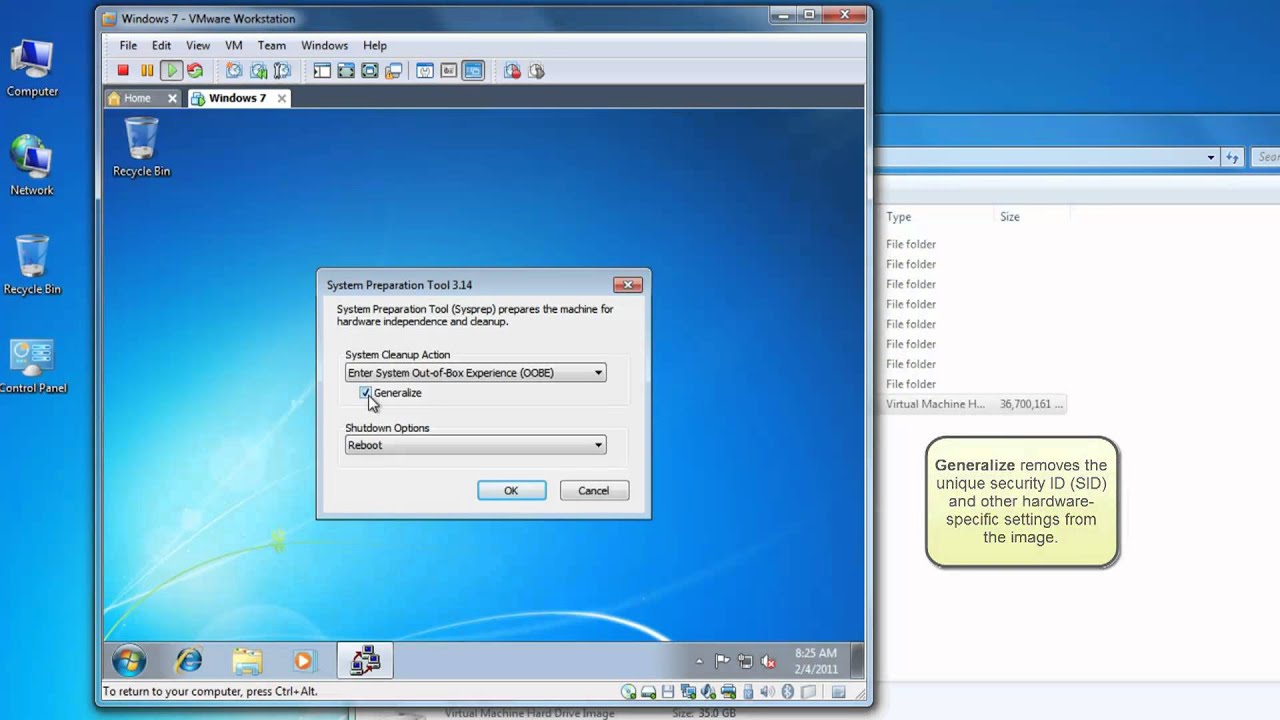Click the Appliance View toolbar icon

click(x=449, y=71)
